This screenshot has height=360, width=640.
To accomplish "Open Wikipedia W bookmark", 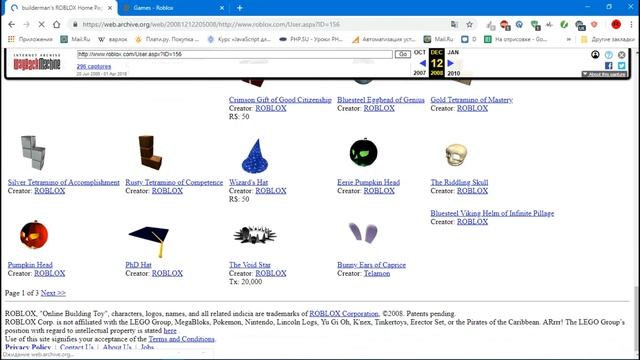I will tap(113, 39).
